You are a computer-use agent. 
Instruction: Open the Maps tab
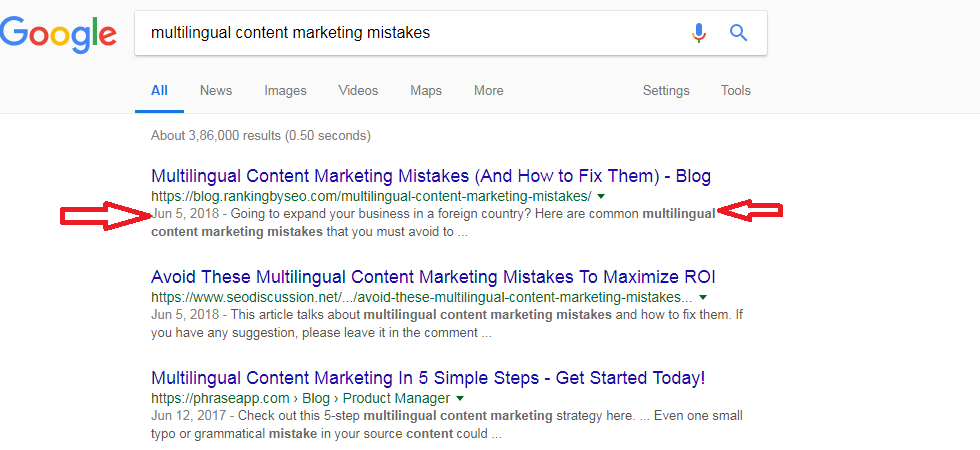pyautogui.click(x=426, y=91)
